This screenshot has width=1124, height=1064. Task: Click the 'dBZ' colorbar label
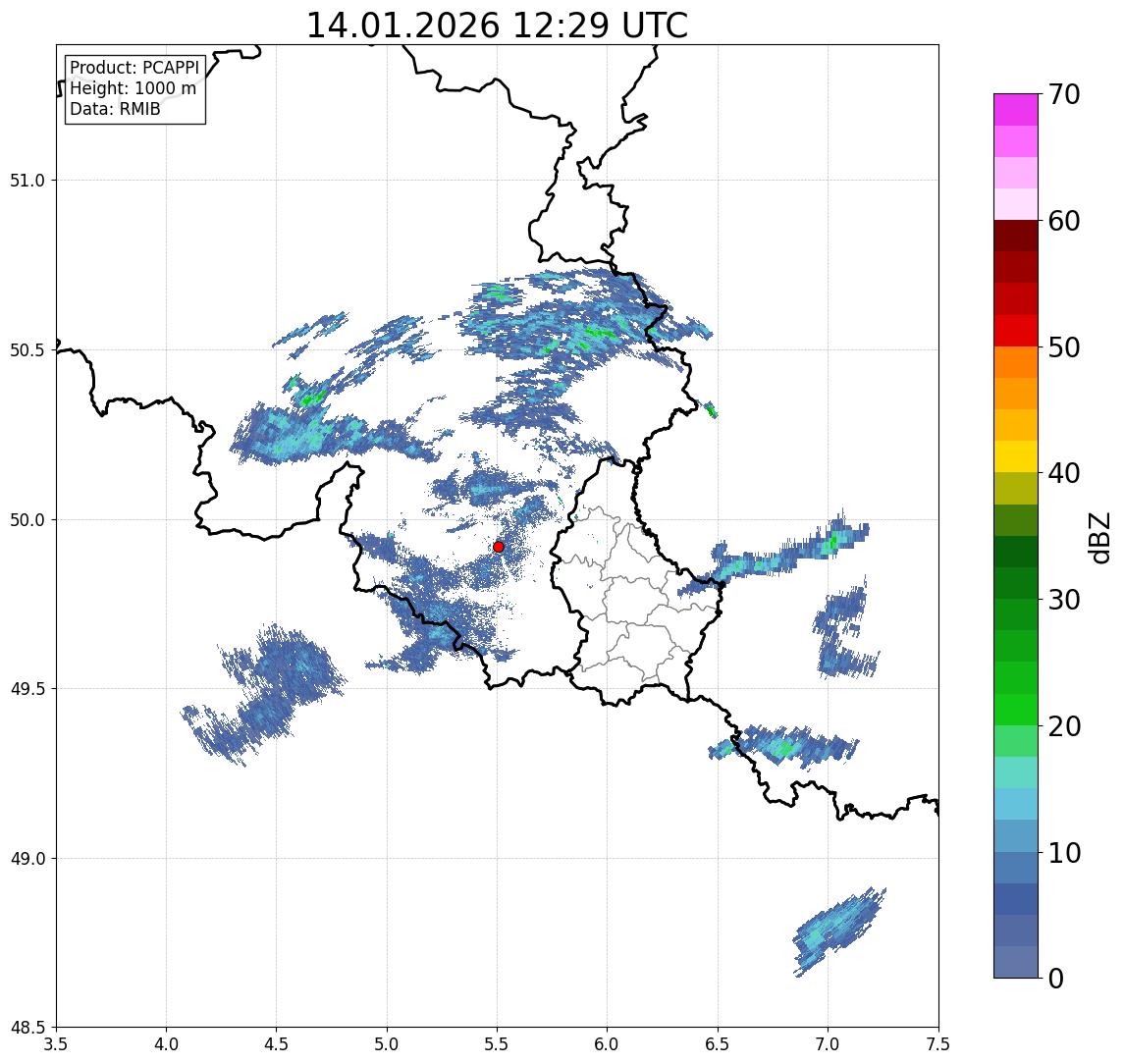[x=1099, y=537]
